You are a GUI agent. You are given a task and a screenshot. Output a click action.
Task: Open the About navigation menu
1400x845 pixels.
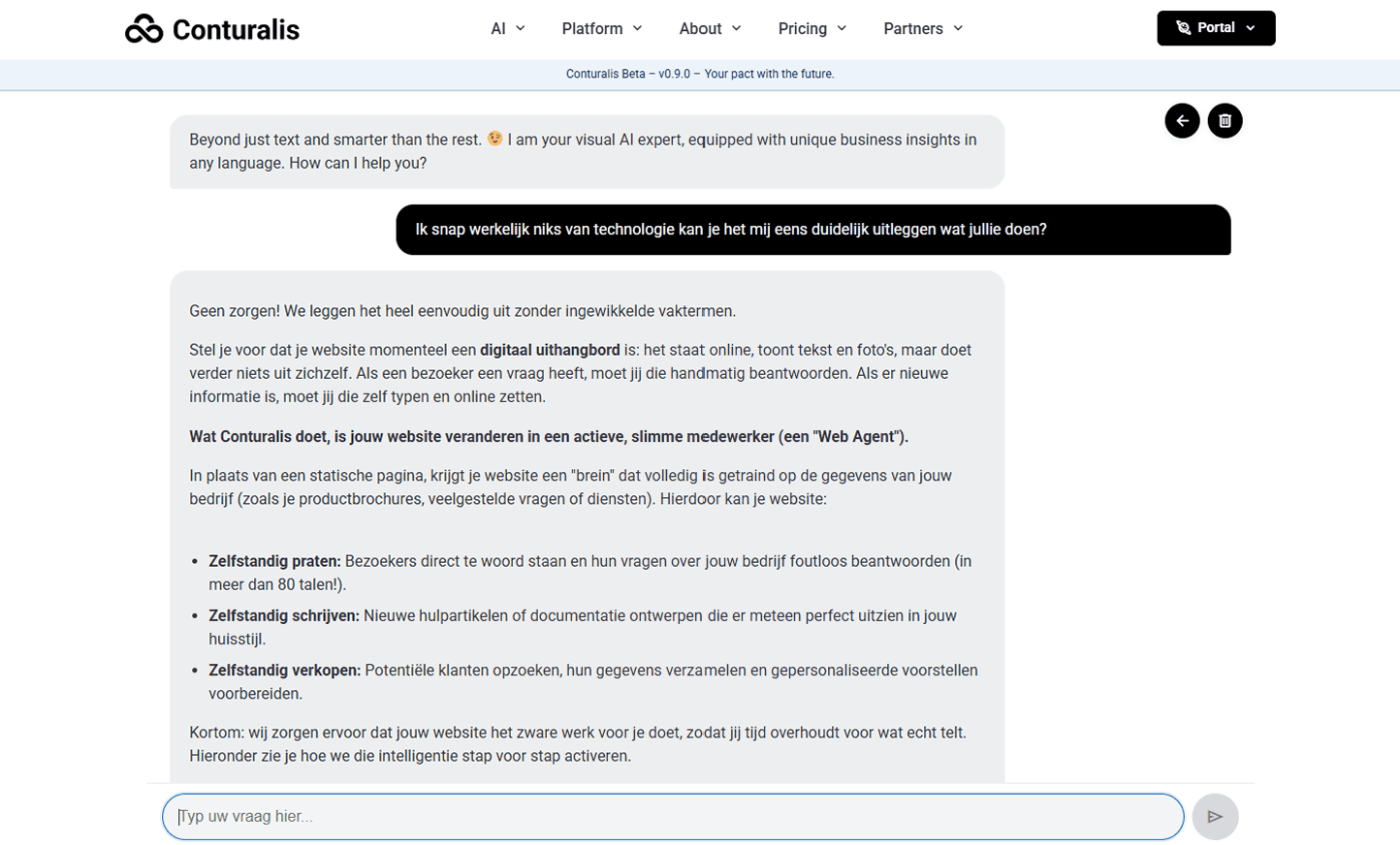[711, 29]
